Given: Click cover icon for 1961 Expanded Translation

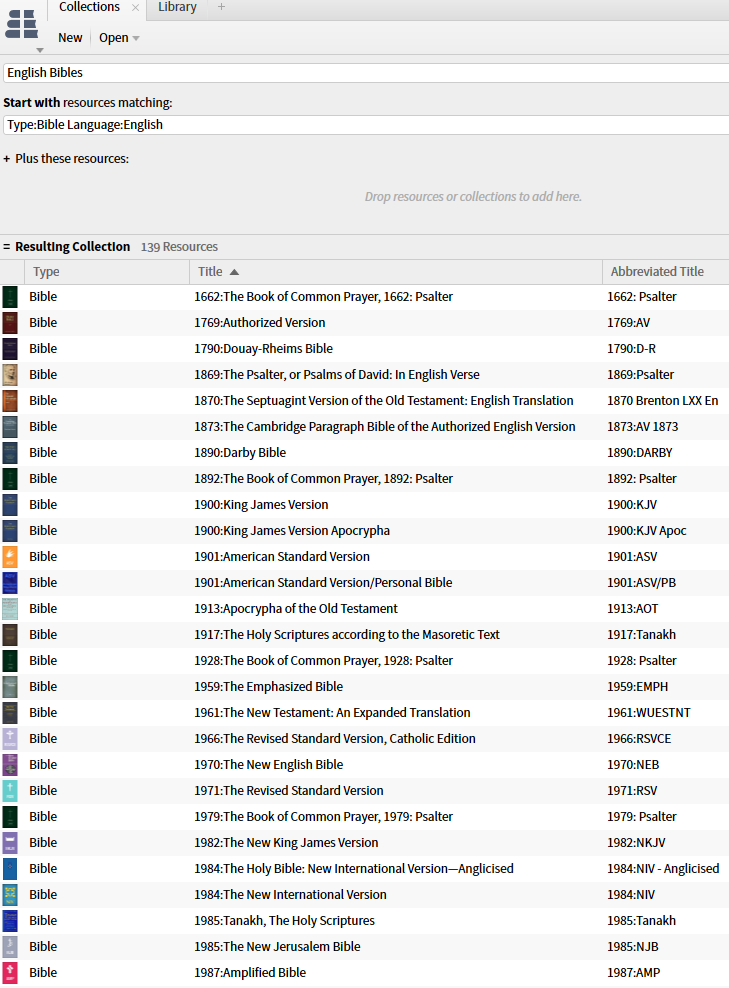Looking at the screenshot, I should point(10,713).
